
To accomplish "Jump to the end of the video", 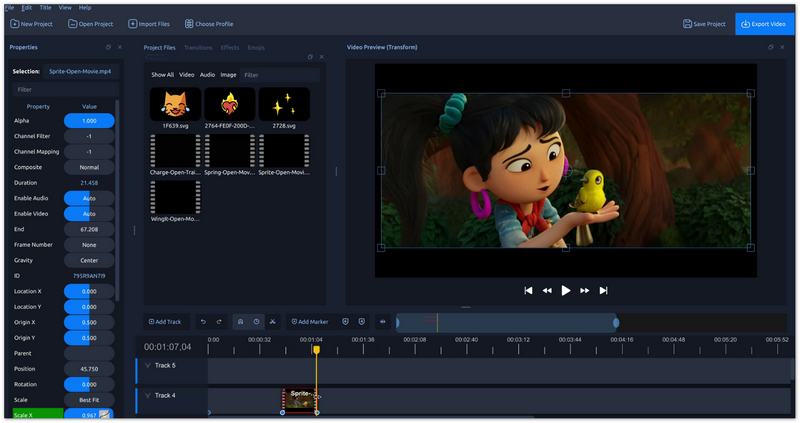I will 604,290.
